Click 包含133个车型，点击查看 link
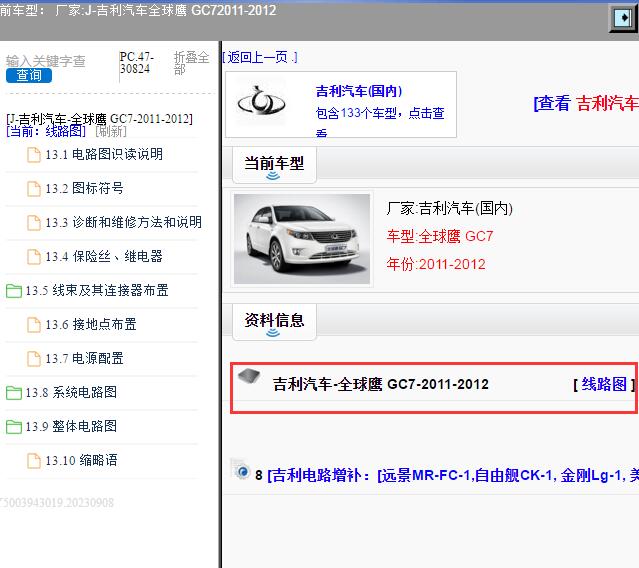 pos(380,121)
